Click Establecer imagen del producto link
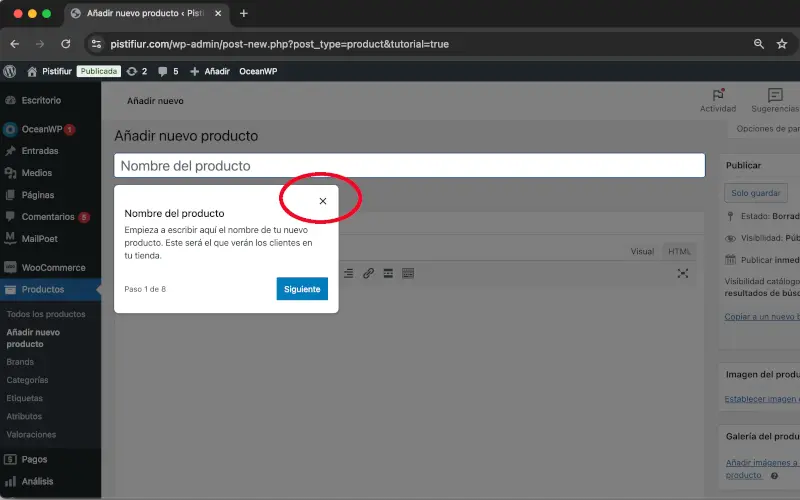 (762, 399)
